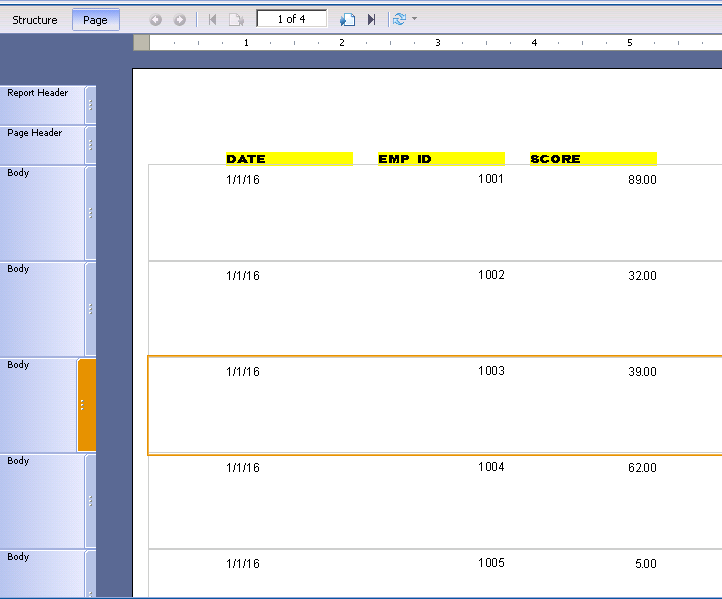This screenshot has width=722, height=599.
Task: Click the EMP ID column header
Action: [x=441, y=159]
